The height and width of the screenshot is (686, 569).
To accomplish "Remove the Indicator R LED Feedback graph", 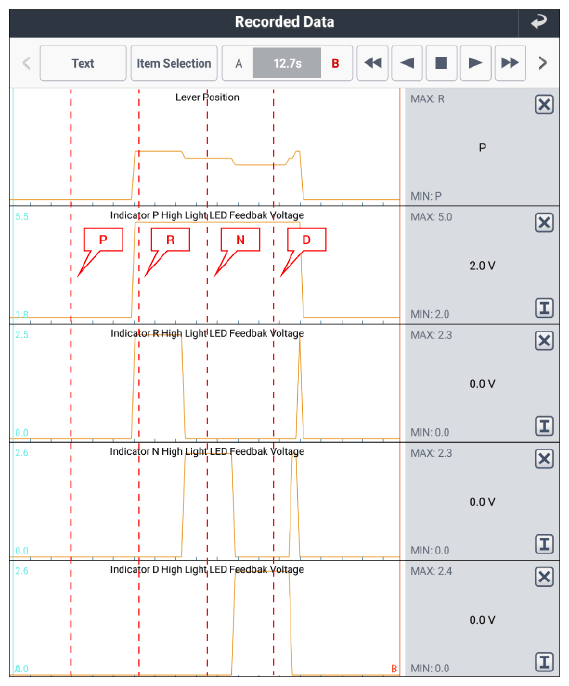I will [544, 341].
